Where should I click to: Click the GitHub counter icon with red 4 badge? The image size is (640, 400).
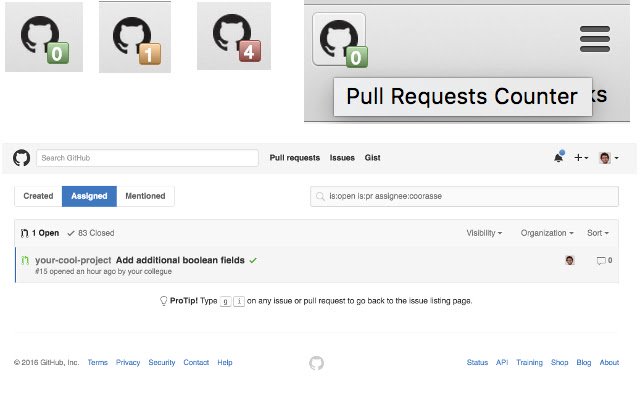236,38
